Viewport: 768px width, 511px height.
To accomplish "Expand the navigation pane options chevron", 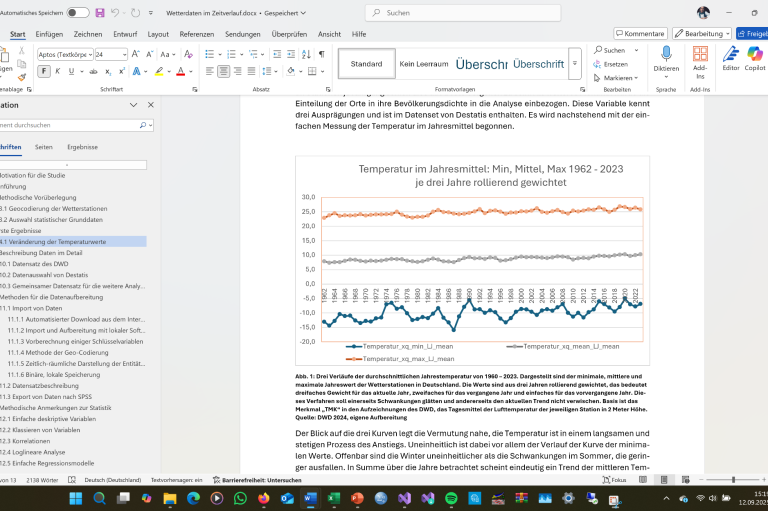I will 133,105.
